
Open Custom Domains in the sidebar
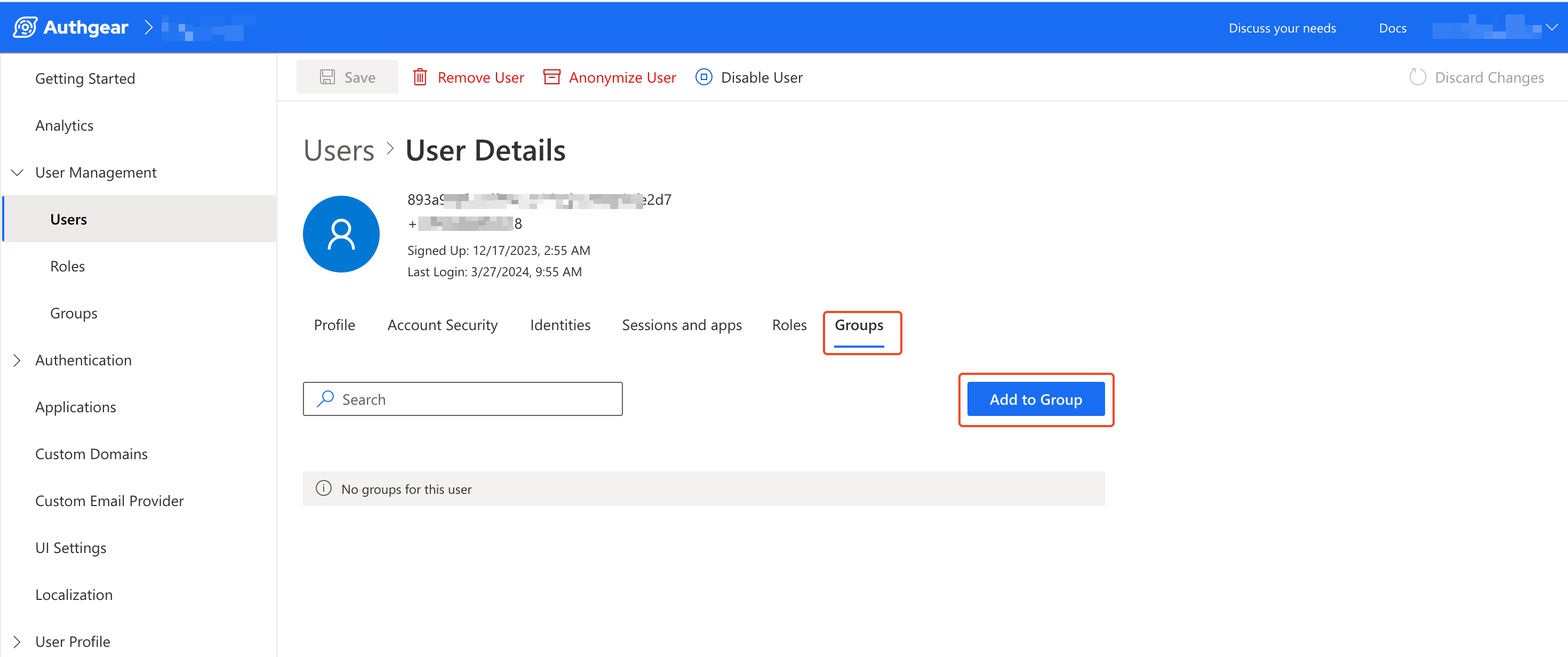[x=91, y=454]
